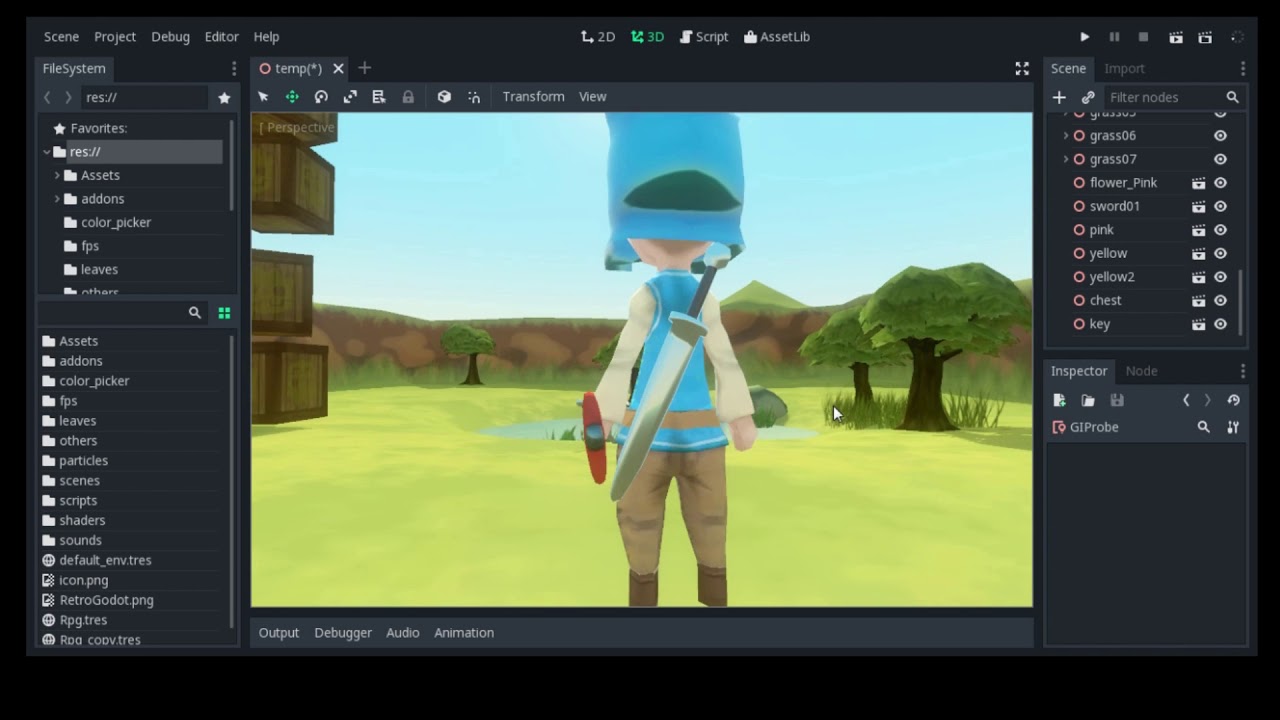Activate the Rotate Mode tool
This screenshot has width=1280, height=720.
click(321, 97)
